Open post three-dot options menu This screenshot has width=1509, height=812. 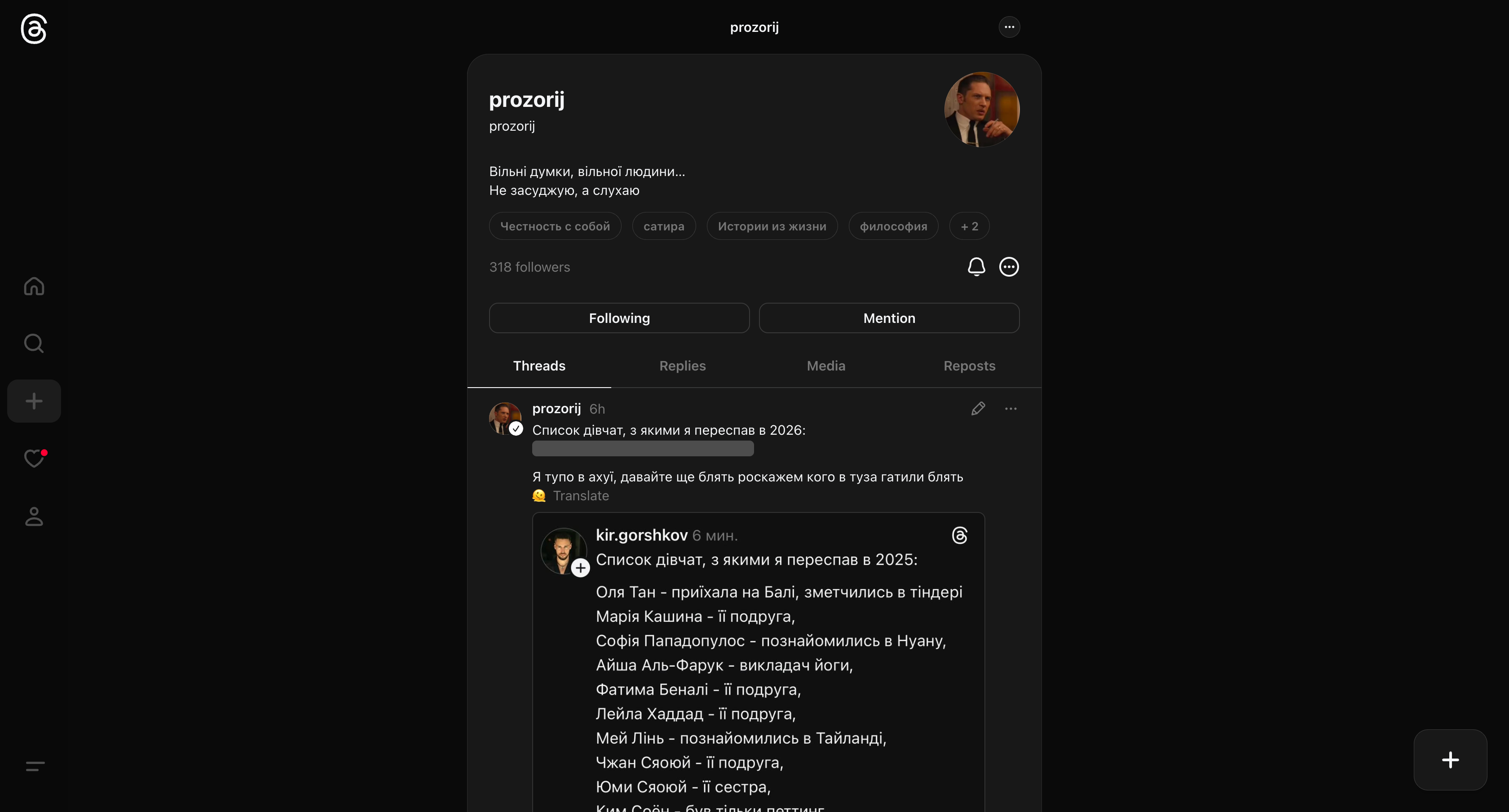[x=1010, y=408]
